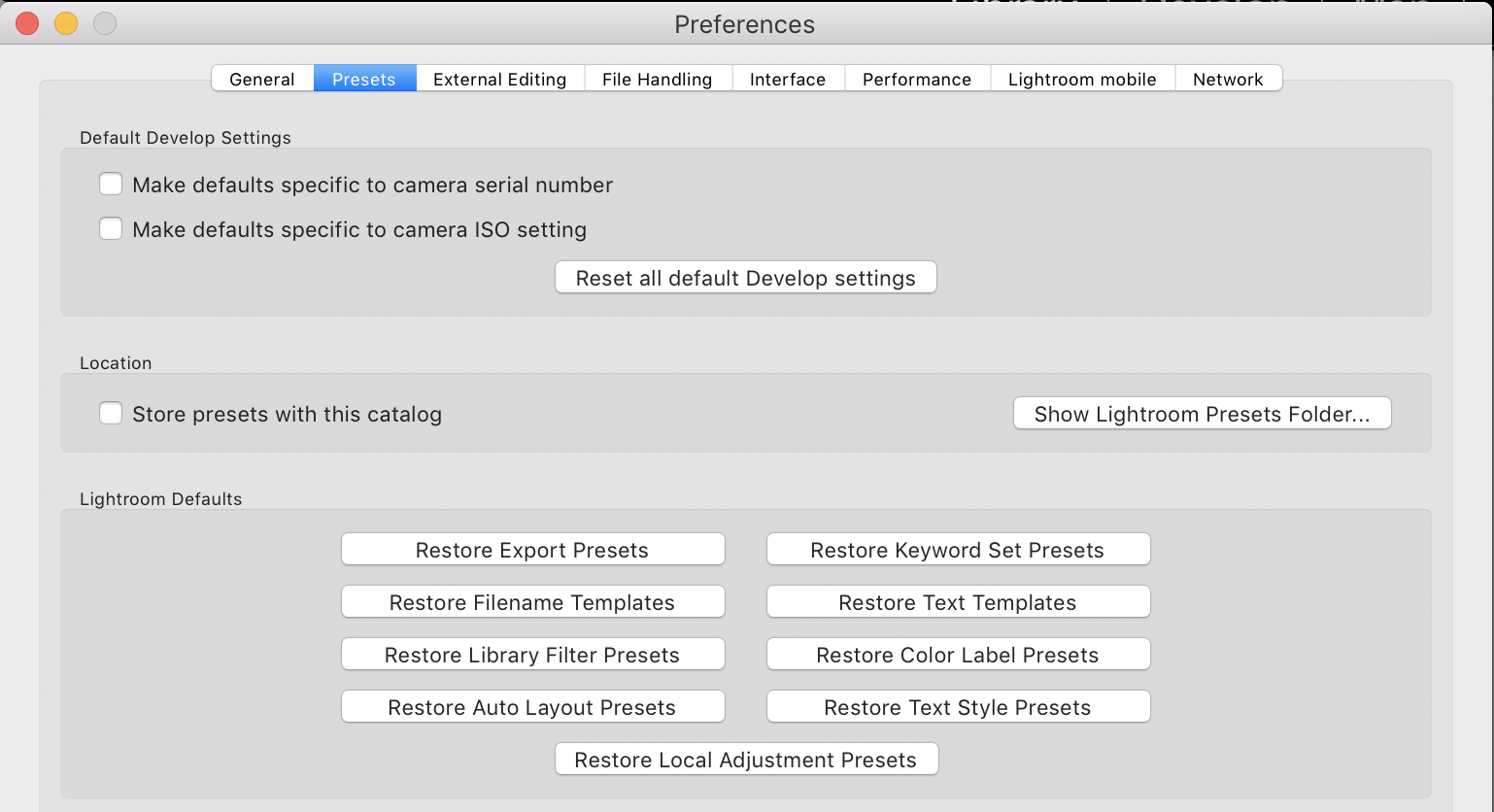Enable defaults specific to camera serial number
The width and height of the screenshot is (1494, 812).
pos(111,184)
